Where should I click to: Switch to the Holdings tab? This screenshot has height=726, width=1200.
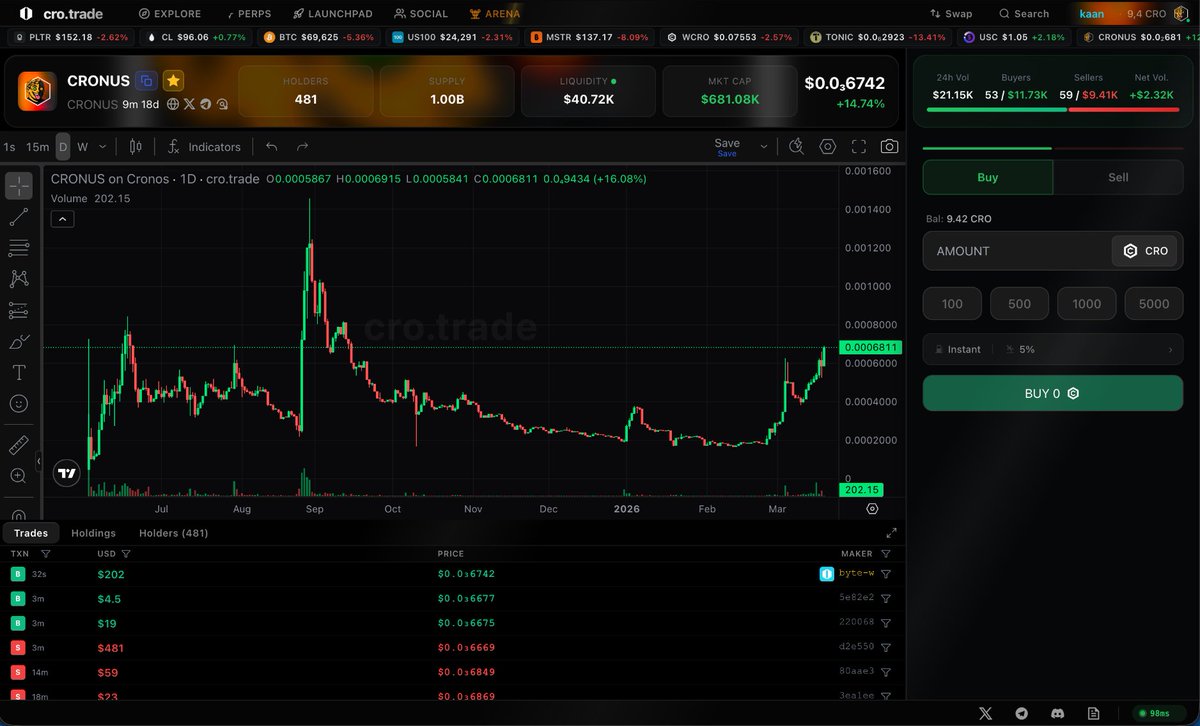(x=94, y=533)
